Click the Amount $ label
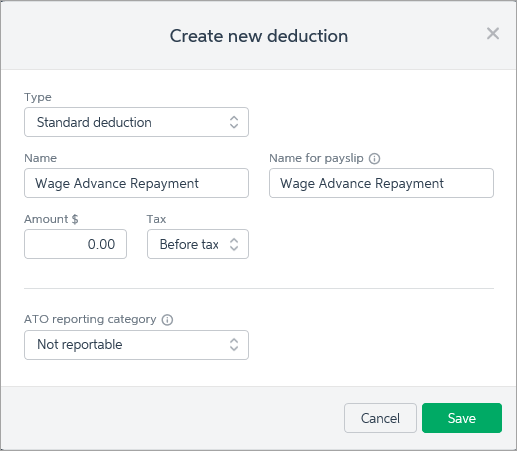The width and height of the screenshot is (517, 451). (51, 219)
